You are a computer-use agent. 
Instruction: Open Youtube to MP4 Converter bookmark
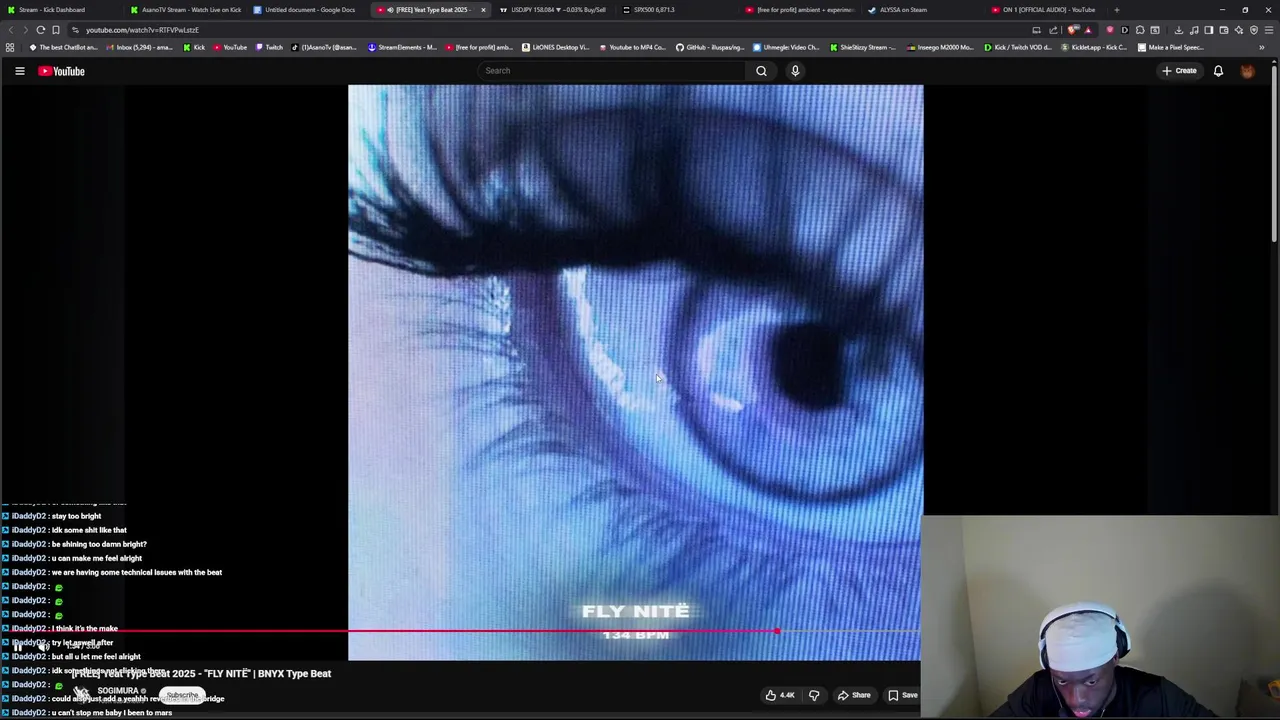point(632,47)
